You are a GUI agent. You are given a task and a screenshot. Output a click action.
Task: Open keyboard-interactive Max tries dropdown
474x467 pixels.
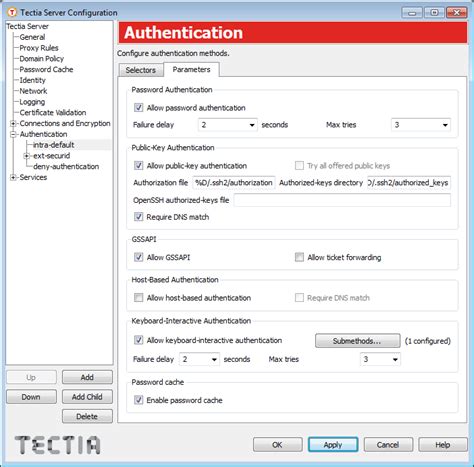[x=380, y=359]
